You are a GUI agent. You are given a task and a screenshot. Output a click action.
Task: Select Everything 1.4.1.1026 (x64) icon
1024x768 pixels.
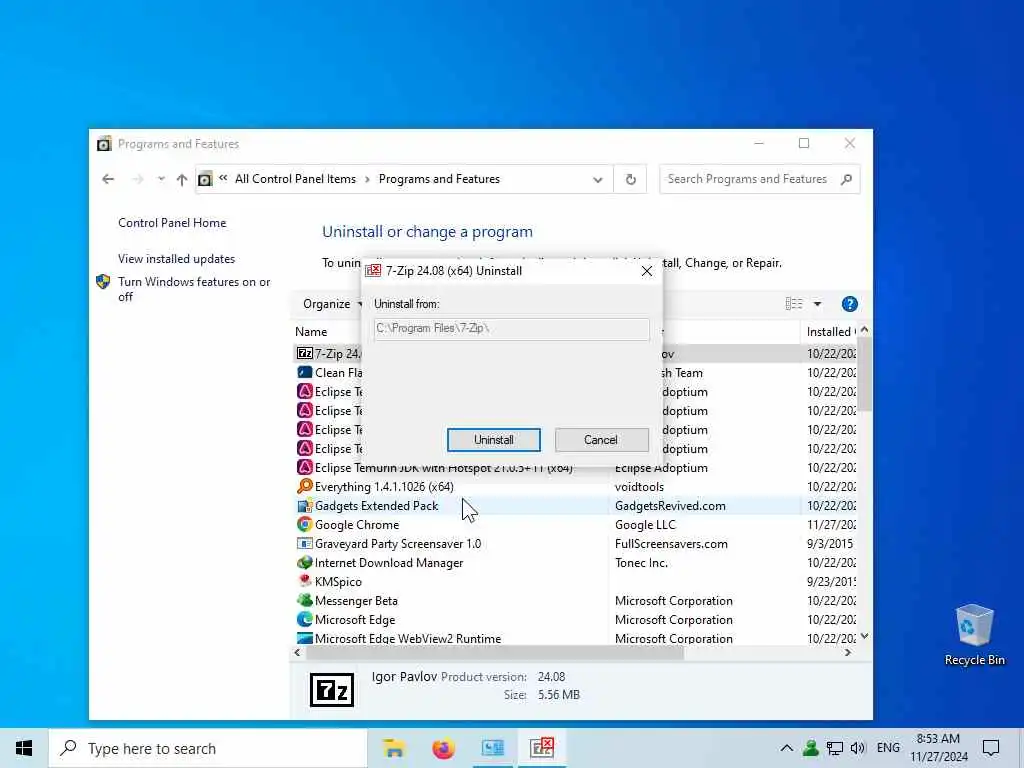[304, 487]
